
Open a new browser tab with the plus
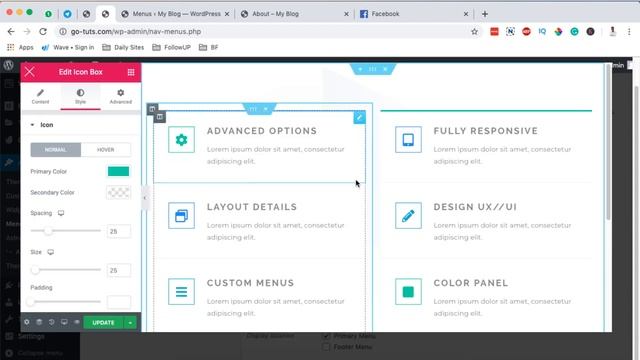[484, 14]
